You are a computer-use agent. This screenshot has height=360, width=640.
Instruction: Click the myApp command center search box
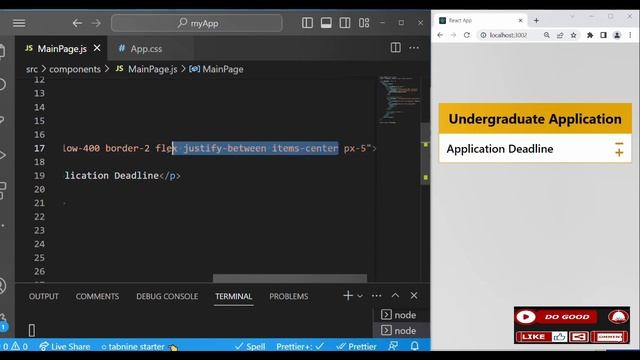197,23
